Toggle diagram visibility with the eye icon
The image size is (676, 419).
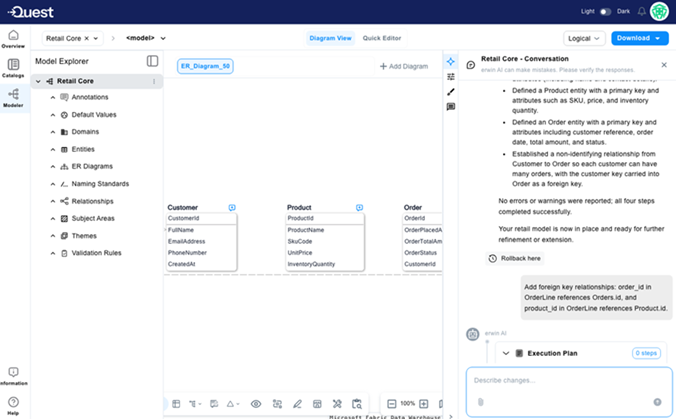256,404
